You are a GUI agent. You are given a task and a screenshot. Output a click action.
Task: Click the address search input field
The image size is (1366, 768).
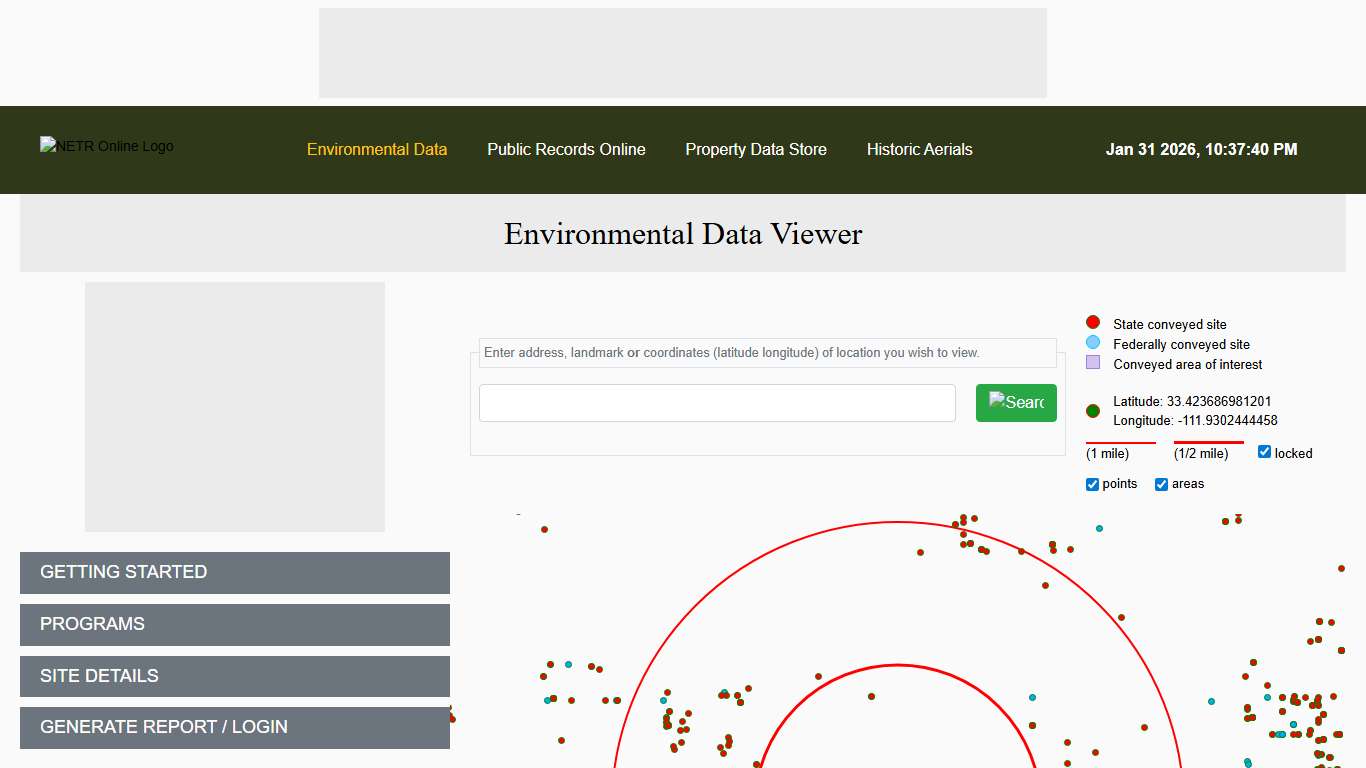click(716, 402)
